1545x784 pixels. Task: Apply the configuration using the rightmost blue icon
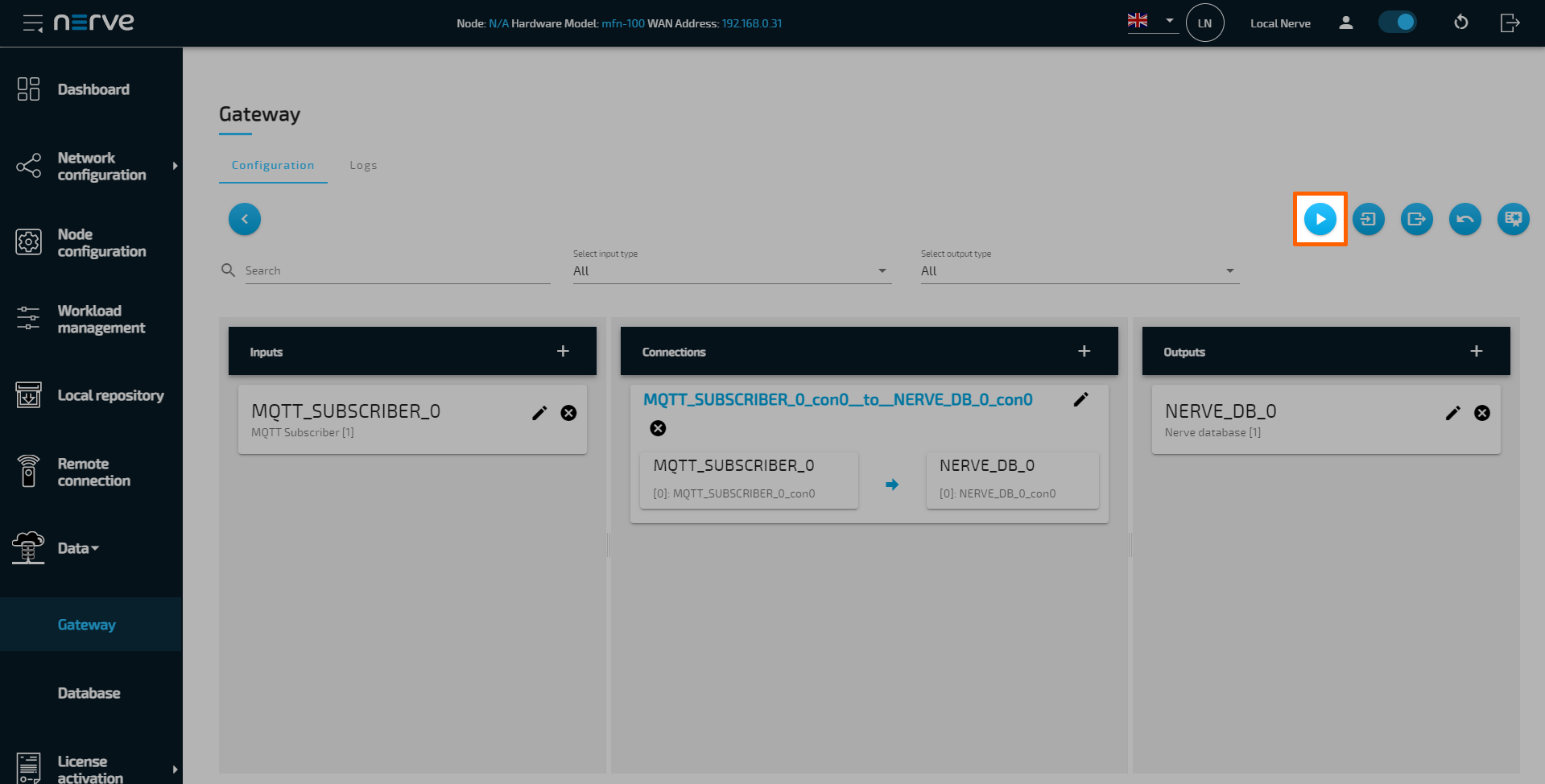coord(1513,218)
